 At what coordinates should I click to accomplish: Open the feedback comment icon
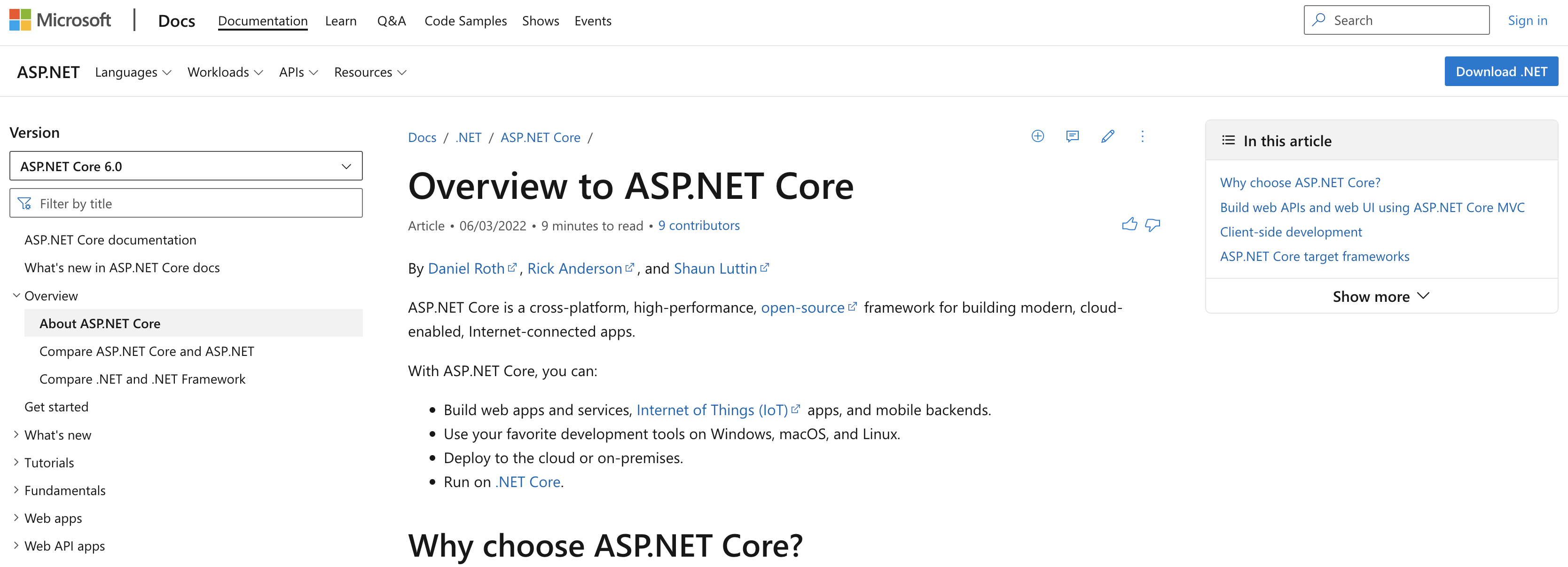[1073, 136]
